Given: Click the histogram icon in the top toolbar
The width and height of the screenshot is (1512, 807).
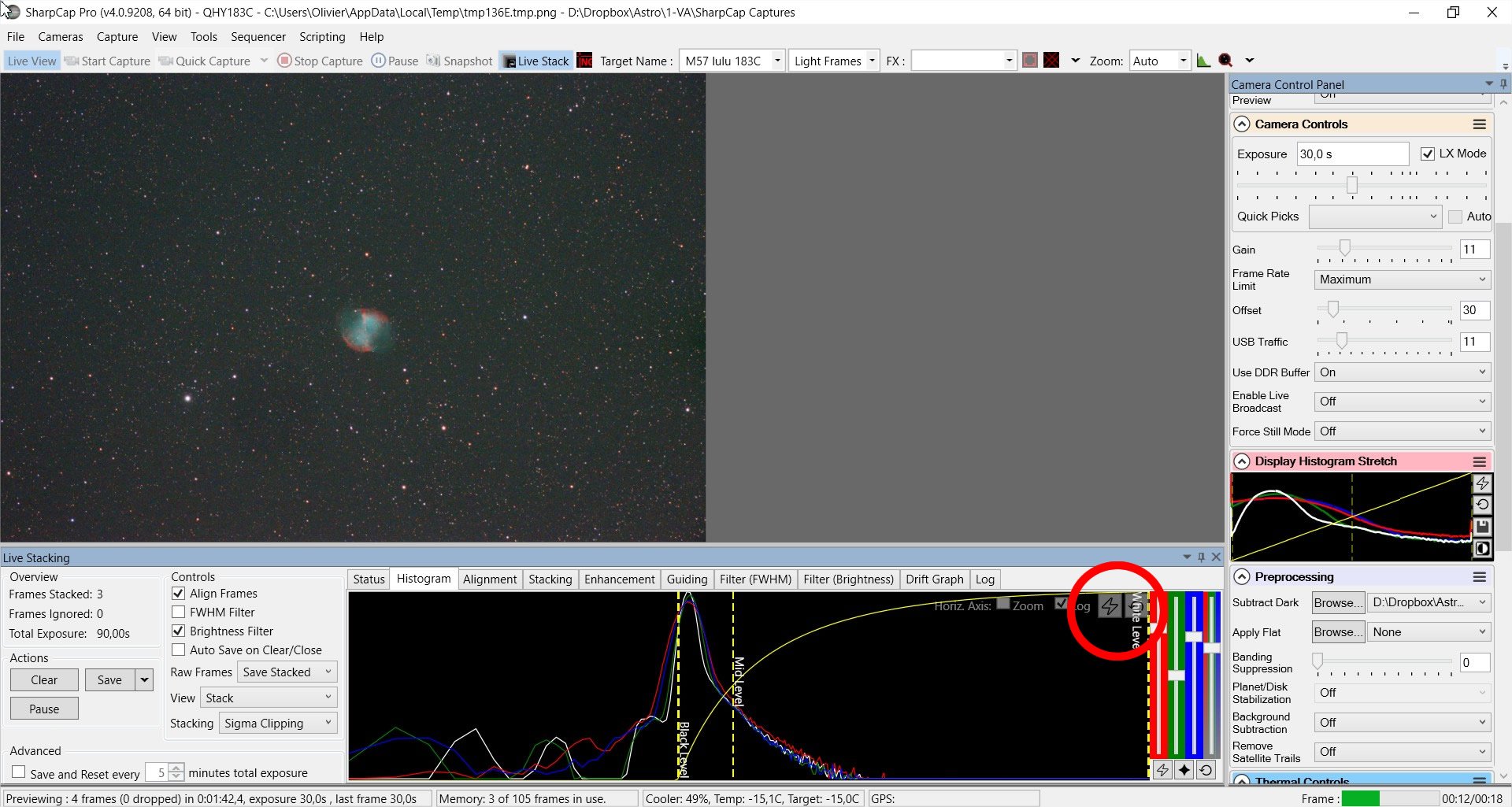Looking at the screenshot, I should click(x=1203, y=61).
